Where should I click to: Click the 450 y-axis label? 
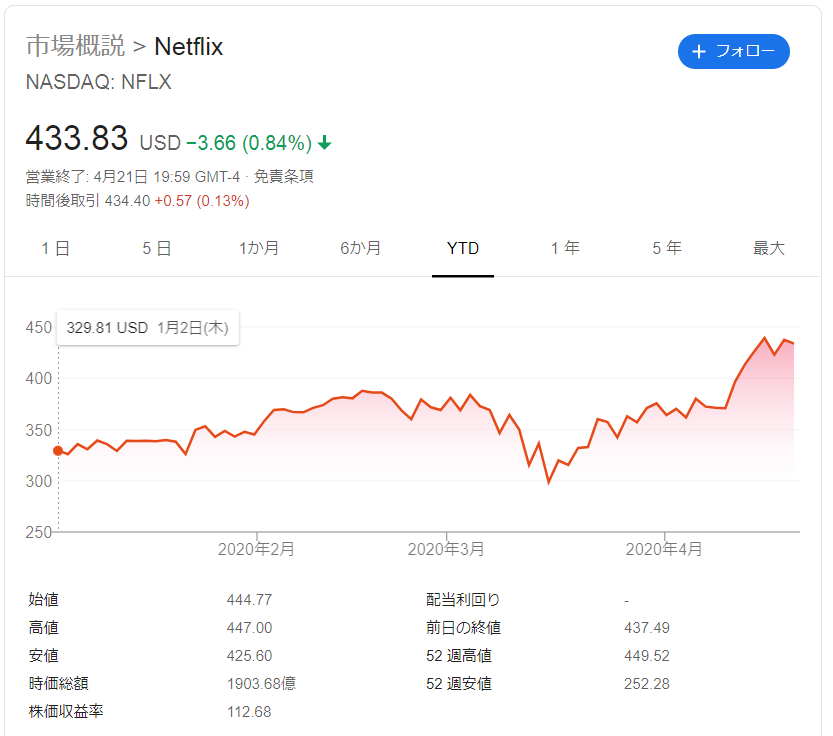click(39, 327)
